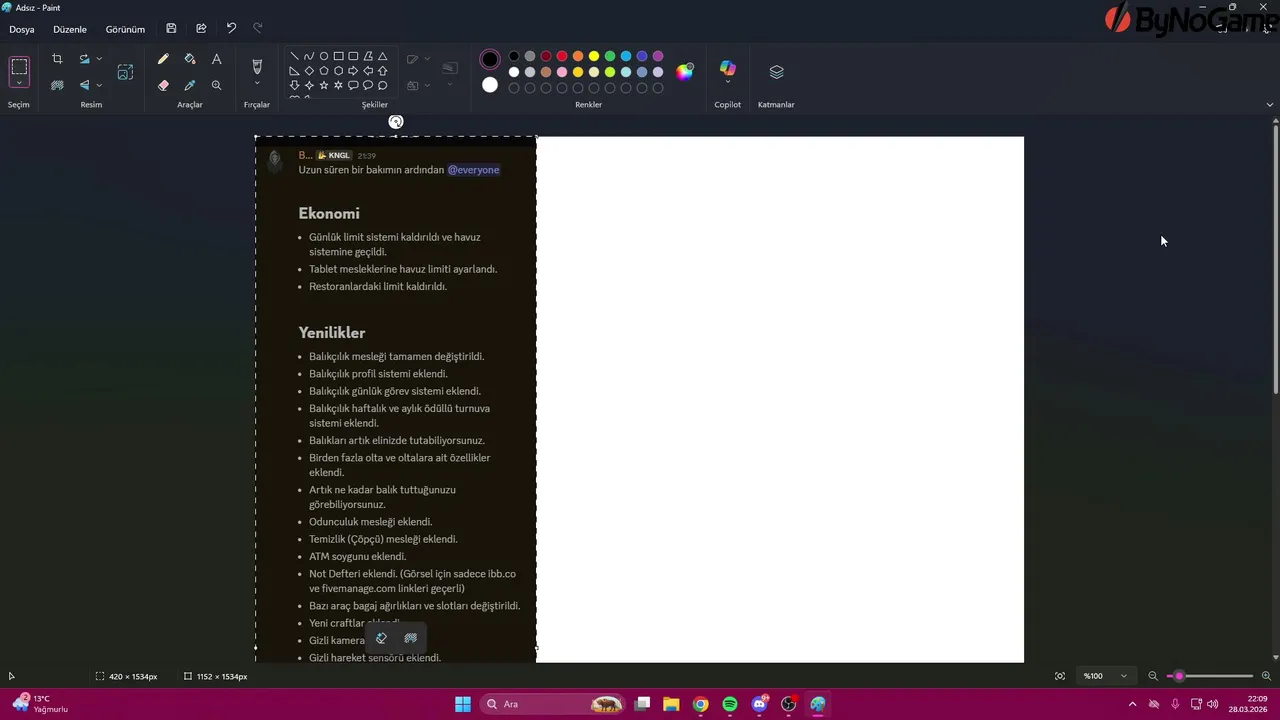Viewport: 1280px width, 720px height.
Task: Collapse the ribbon with the chevron
Action: 1270,104
